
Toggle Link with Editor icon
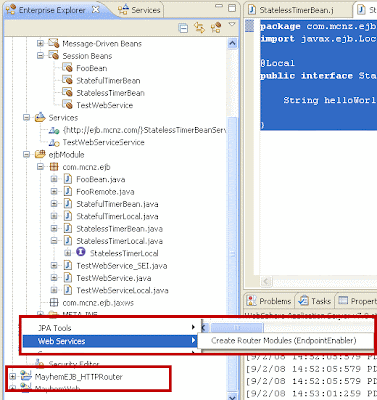click(199, 28)
